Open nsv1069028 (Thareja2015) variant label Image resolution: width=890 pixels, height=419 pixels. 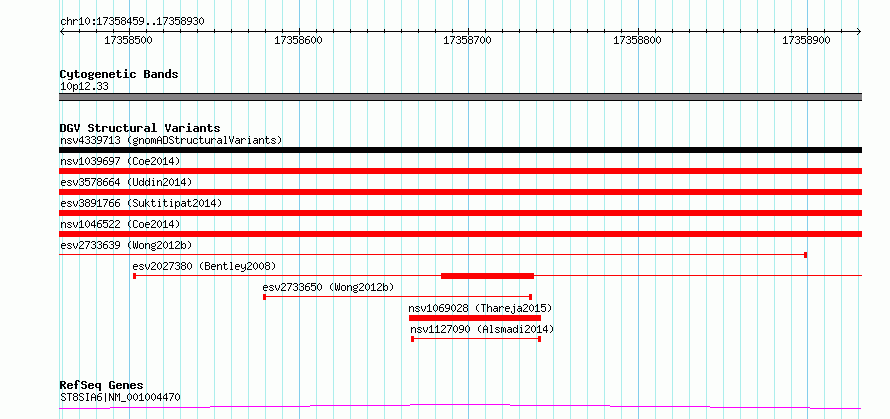click(480, 308)
